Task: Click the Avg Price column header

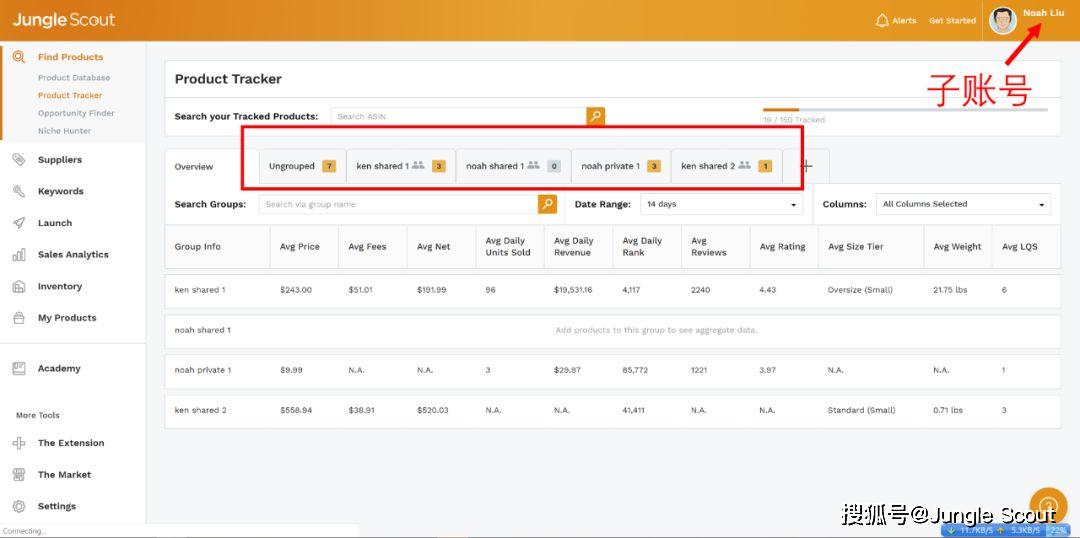Action: click(300, 247)
